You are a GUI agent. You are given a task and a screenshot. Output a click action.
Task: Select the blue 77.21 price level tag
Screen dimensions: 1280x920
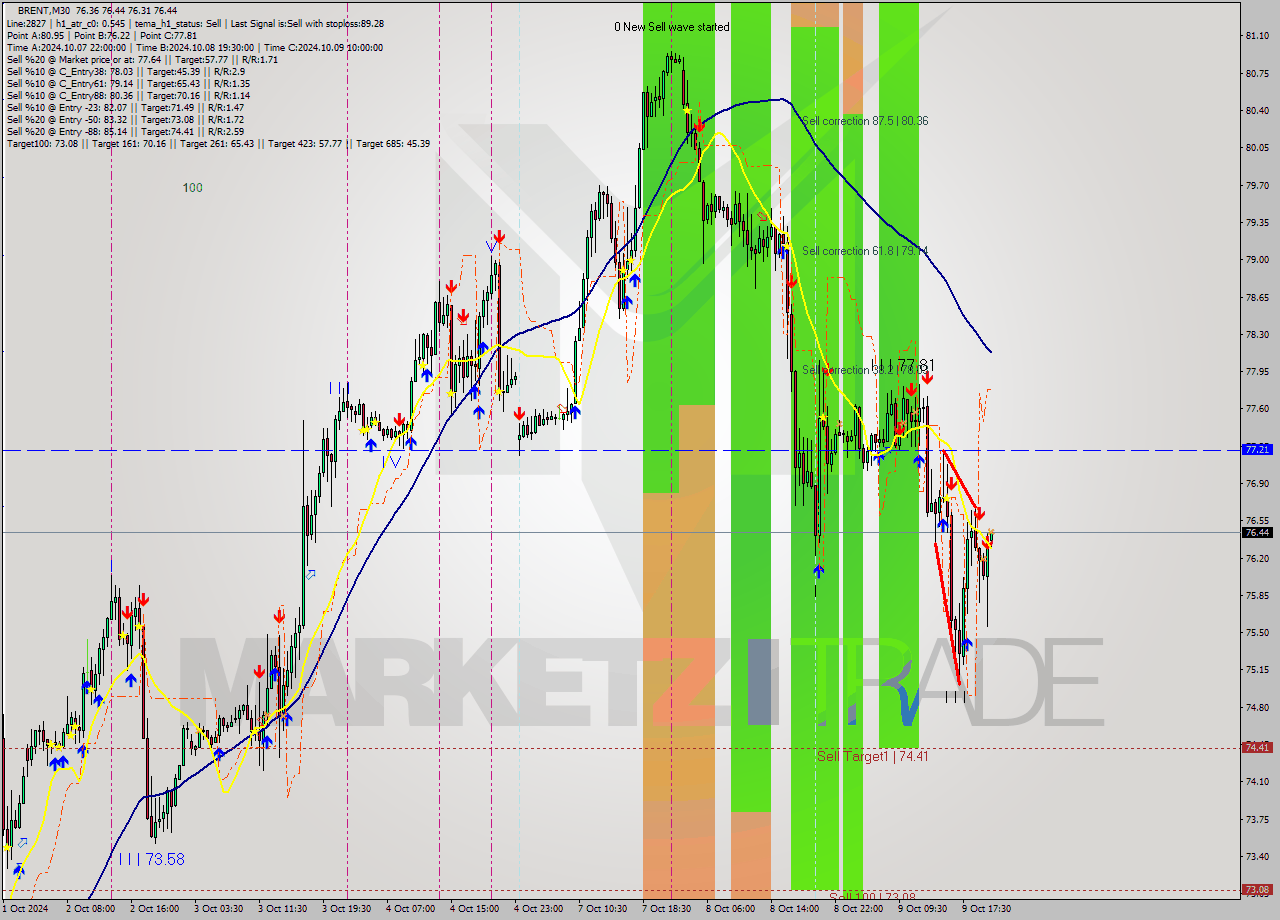pos(1257,450)
